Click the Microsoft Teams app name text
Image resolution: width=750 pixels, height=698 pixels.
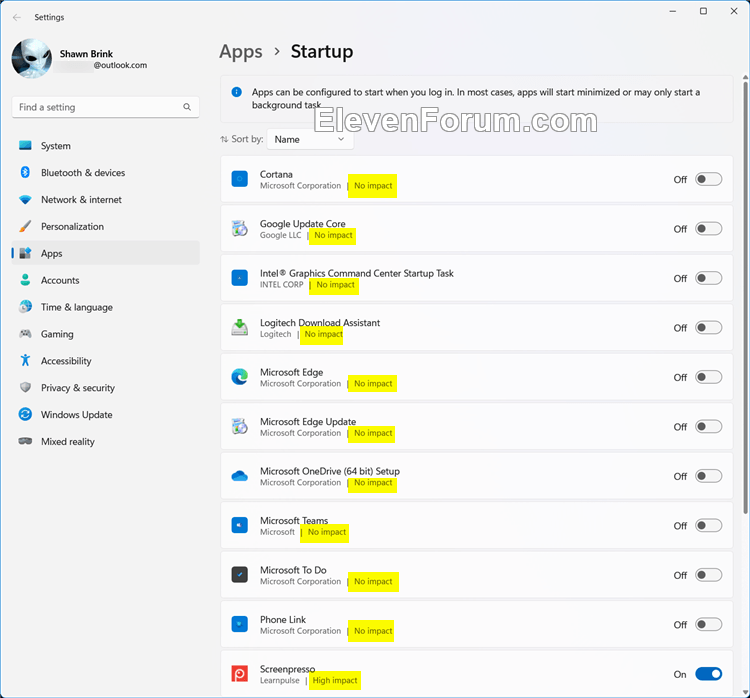point(294,520)
